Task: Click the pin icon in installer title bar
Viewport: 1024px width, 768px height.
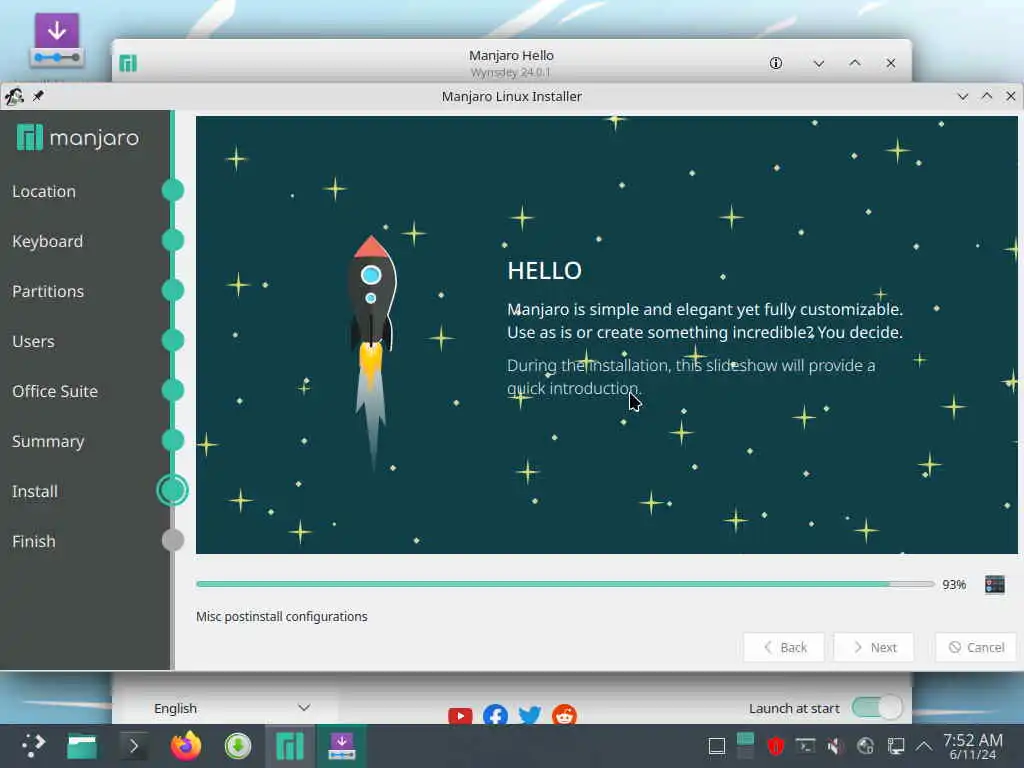Action: 39,96
